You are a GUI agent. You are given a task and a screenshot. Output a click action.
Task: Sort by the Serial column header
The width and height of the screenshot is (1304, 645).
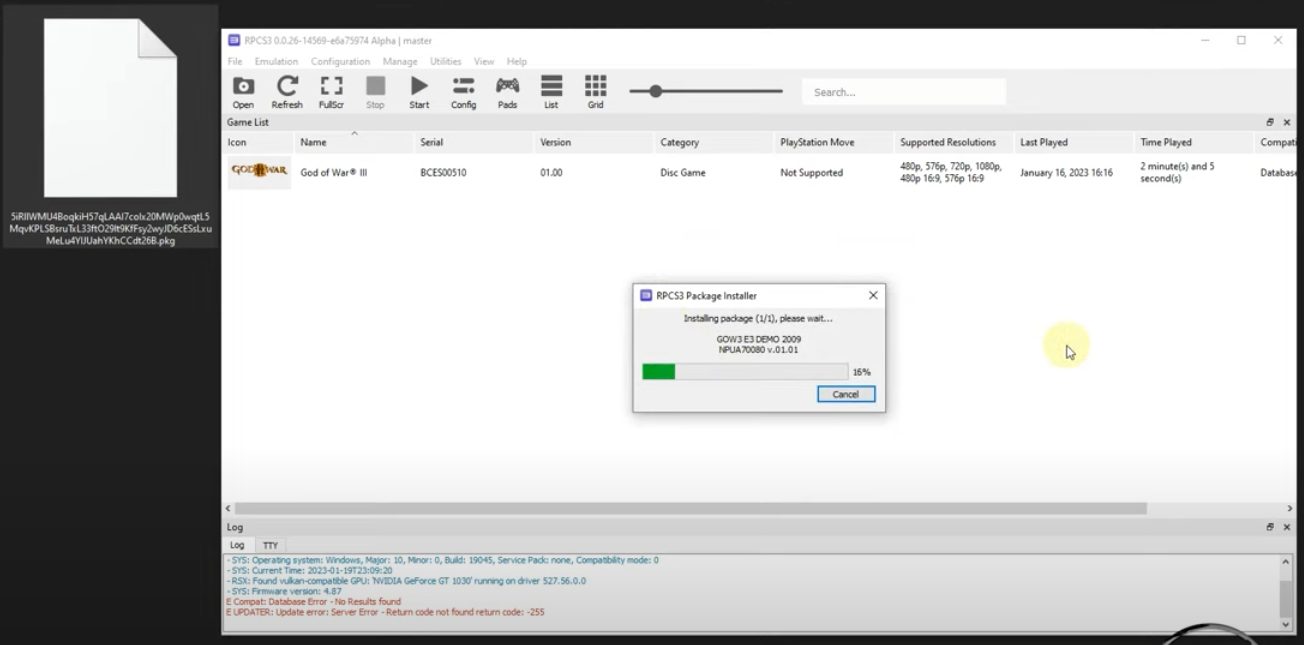pyautogui.click(x=474, y=142)
